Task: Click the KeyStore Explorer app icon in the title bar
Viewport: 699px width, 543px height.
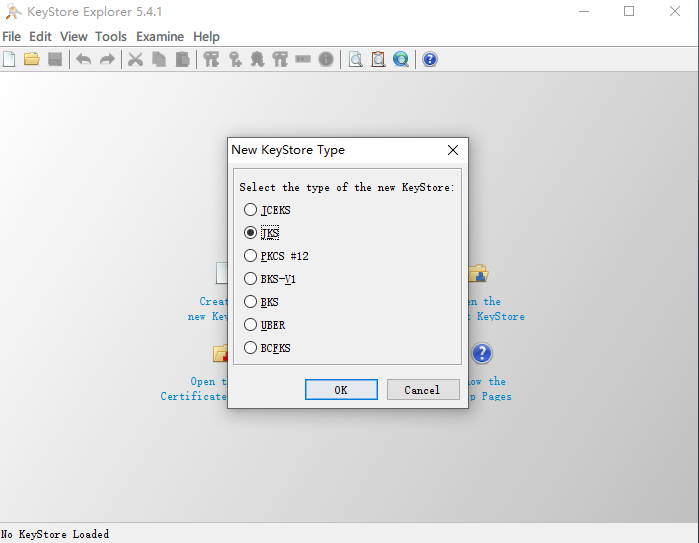Action: pos(13,12)
